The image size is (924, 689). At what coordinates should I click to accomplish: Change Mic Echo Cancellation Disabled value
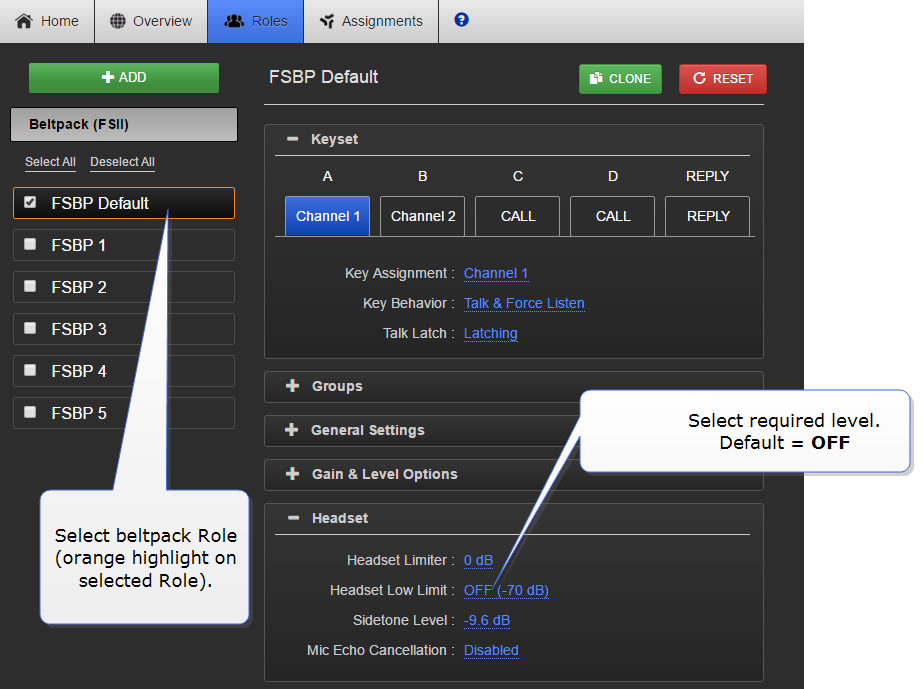coord(491,650)
